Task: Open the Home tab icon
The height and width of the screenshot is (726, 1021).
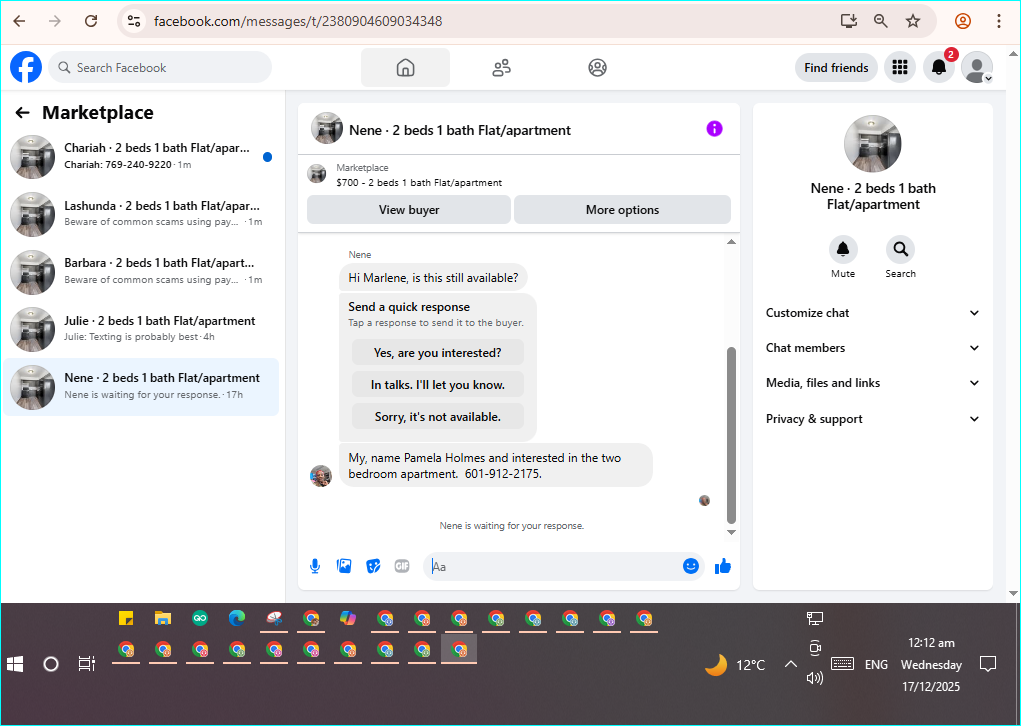Action: point(405,67)
